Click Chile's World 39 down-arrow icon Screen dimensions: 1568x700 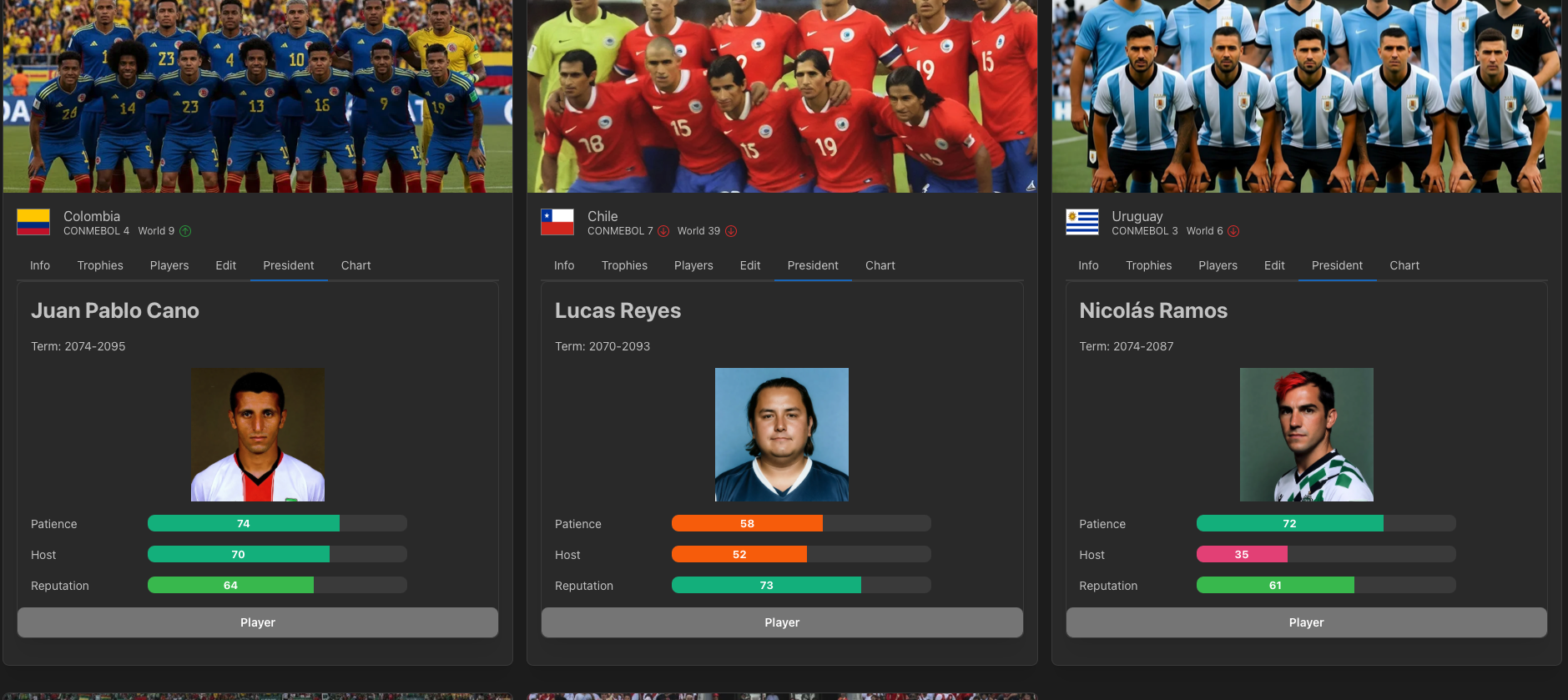731,231
